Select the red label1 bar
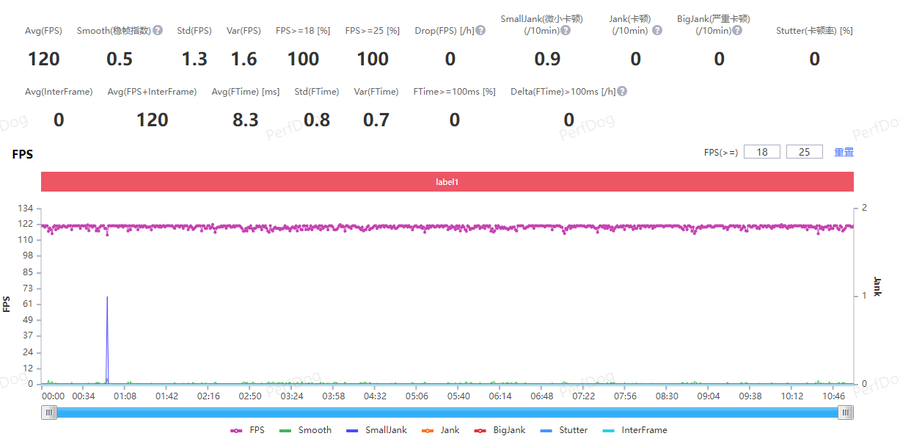Screen dimensions: 900x436 (x=447, y=182)
